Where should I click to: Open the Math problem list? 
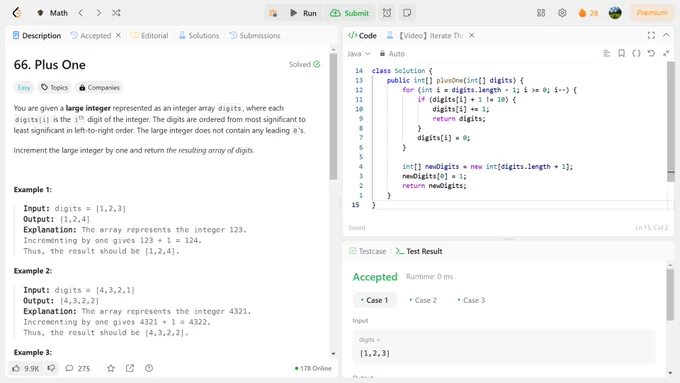tap(52, 13)
